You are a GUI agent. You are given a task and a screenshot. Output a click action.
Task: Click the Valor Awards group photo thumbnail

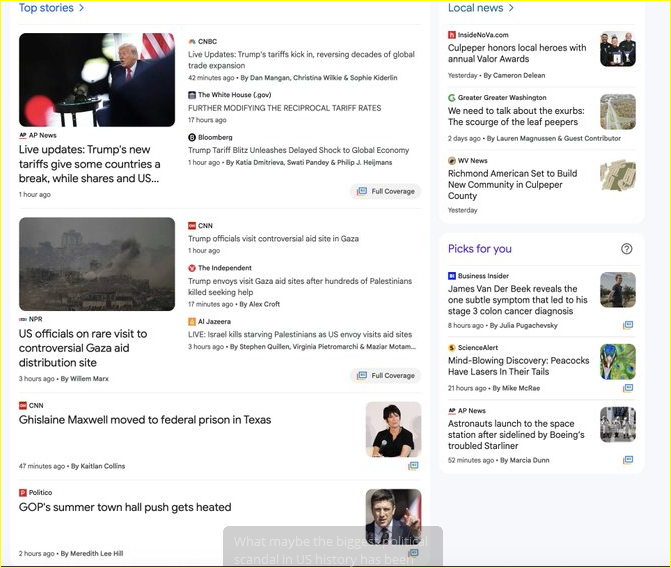coord(618,49)
